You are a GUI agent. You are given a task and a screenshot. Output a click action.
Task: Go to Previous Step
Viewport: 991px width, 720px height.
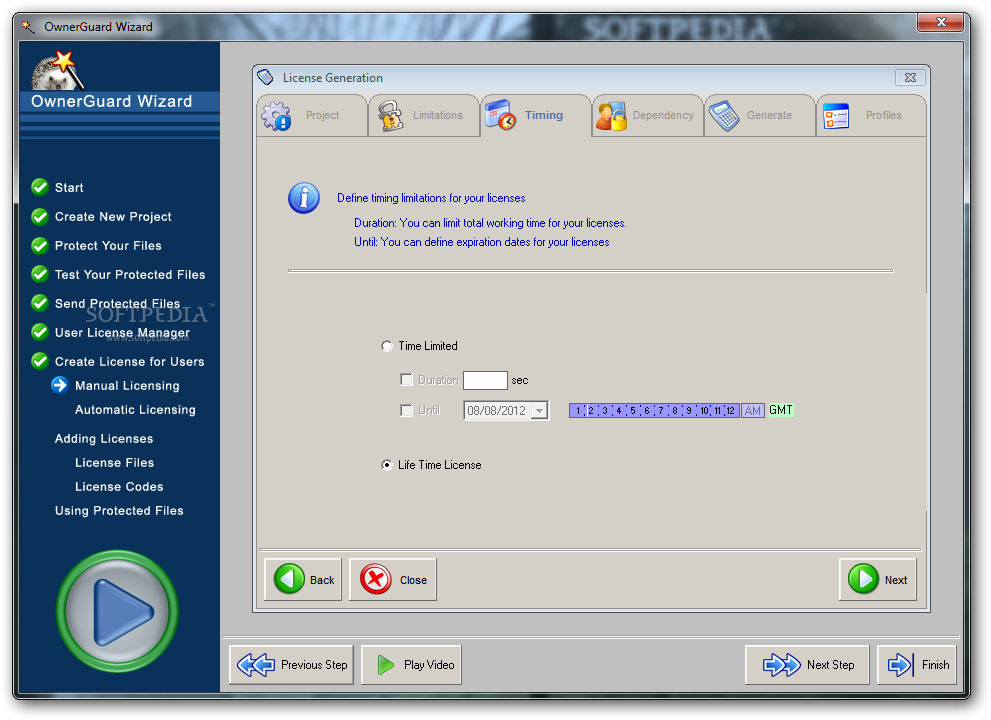[291, 665]
